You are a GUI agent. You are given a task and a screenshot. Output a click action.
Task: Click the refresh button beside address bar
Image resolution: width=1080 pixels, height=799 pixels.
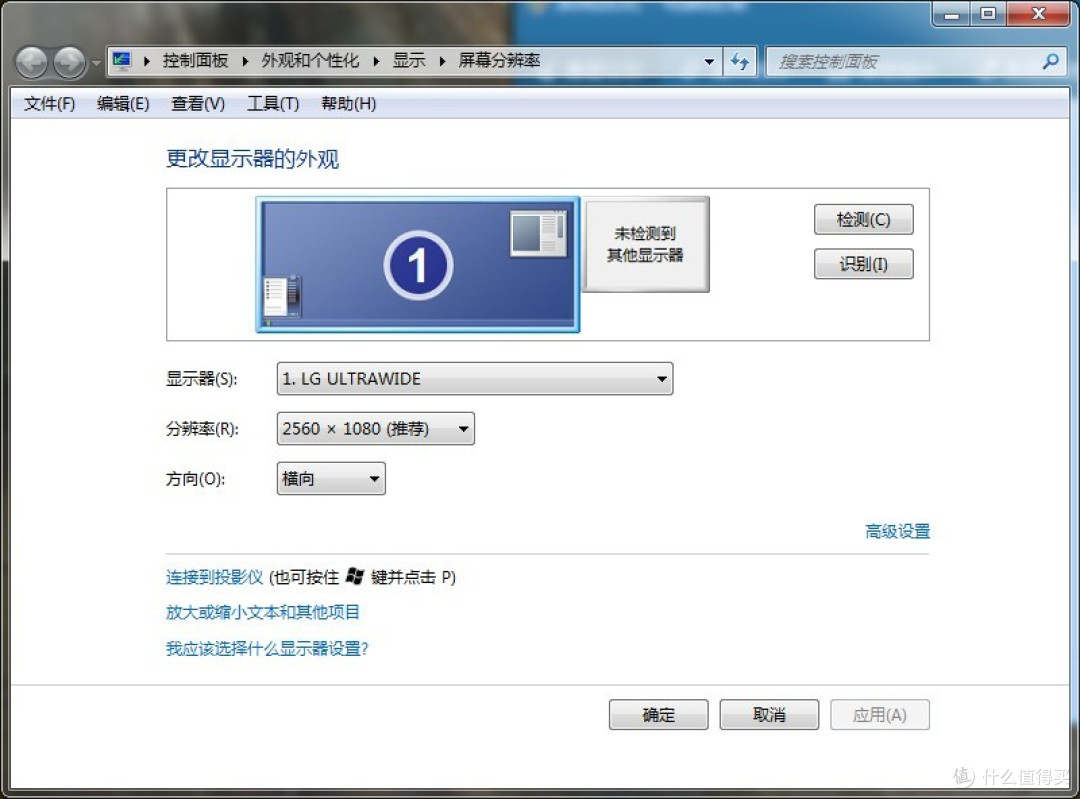[x=740, y=61]
